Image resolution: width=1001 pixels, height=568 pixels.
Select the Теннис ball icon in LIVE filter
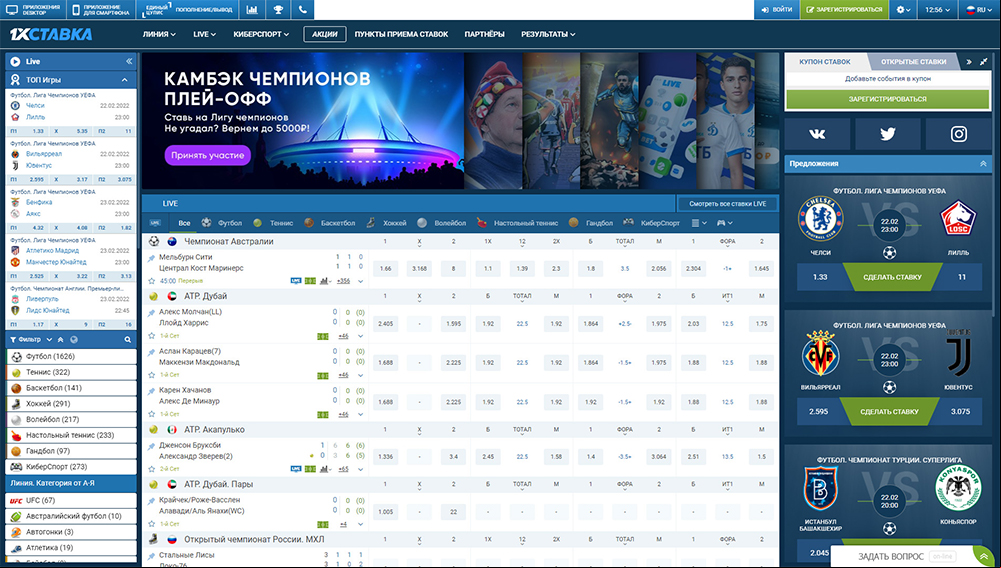257,223
